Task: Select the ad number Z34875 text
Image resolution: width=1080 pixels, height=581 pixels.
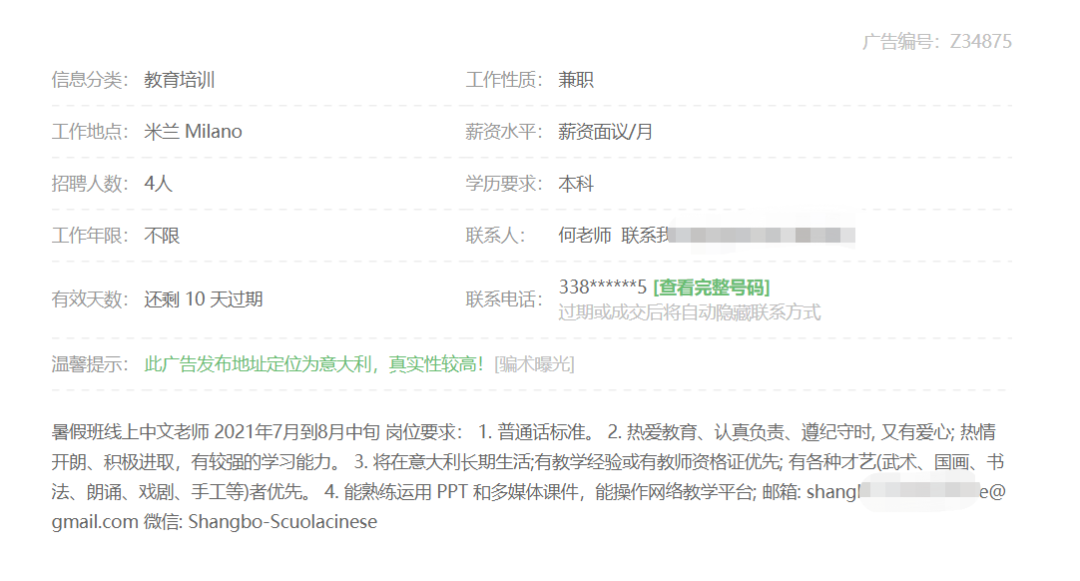Action: [980, 41]
